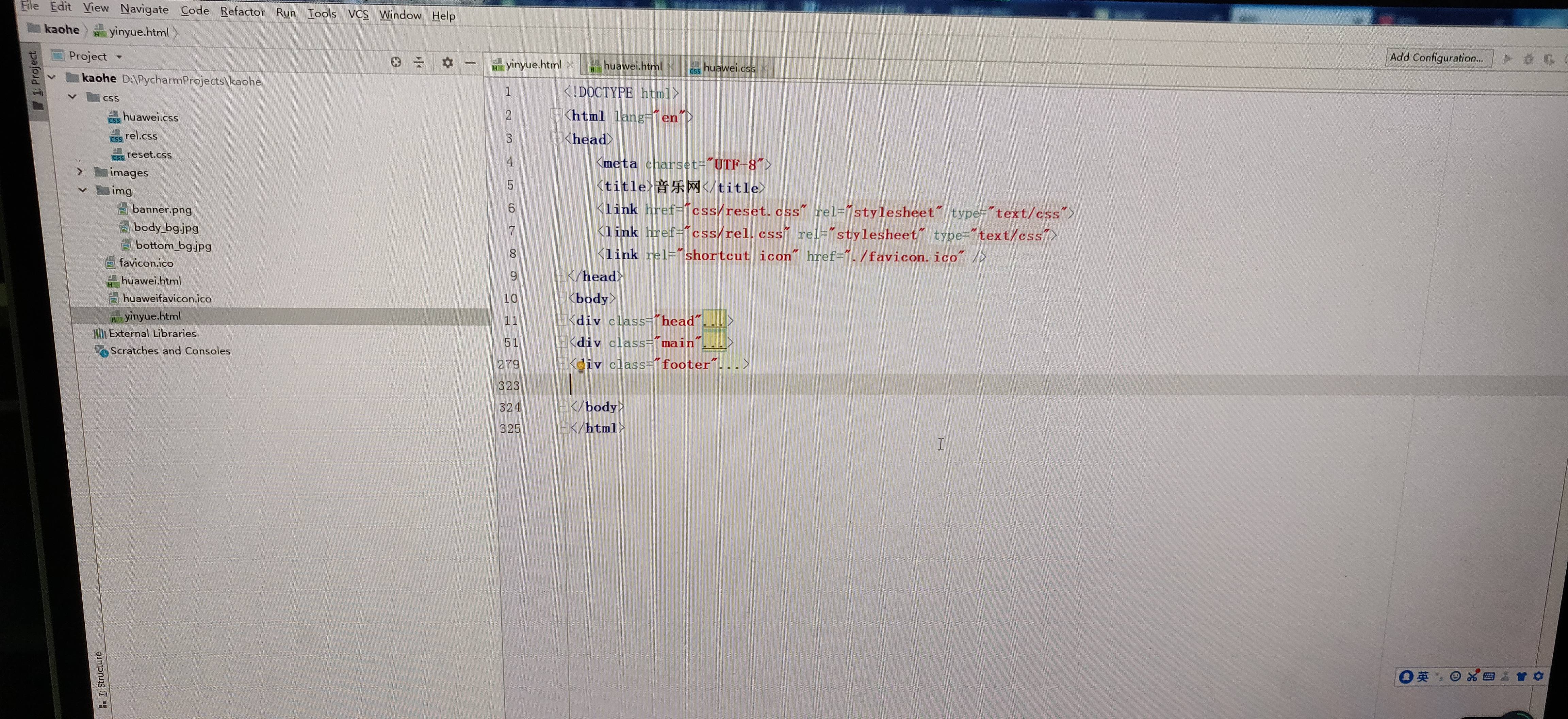The width and height of the screenshot is (1568, 719).
Task: Open Project panel settings gear
Action: (x=447, y=63)
